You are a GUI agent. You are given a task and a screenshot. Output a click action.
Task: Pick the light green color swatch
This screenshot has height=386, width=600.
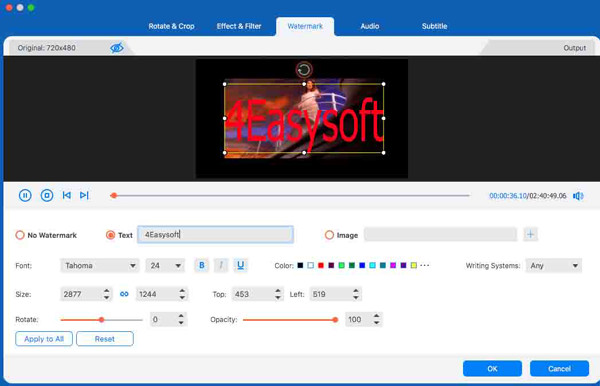[341, 265]
